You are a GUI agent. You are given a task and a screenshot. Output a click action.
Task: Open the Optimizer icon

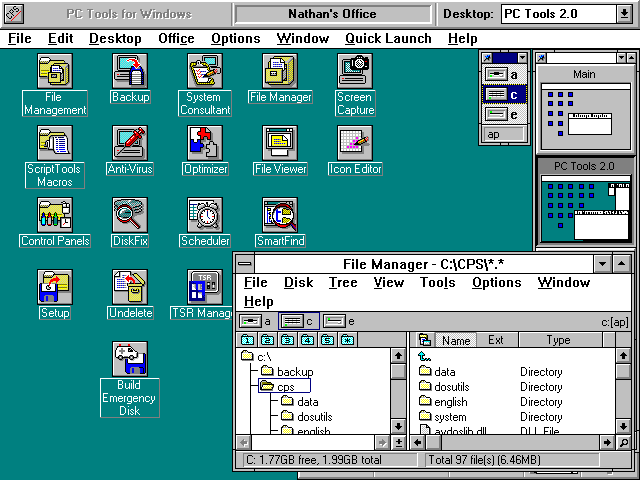204,143
